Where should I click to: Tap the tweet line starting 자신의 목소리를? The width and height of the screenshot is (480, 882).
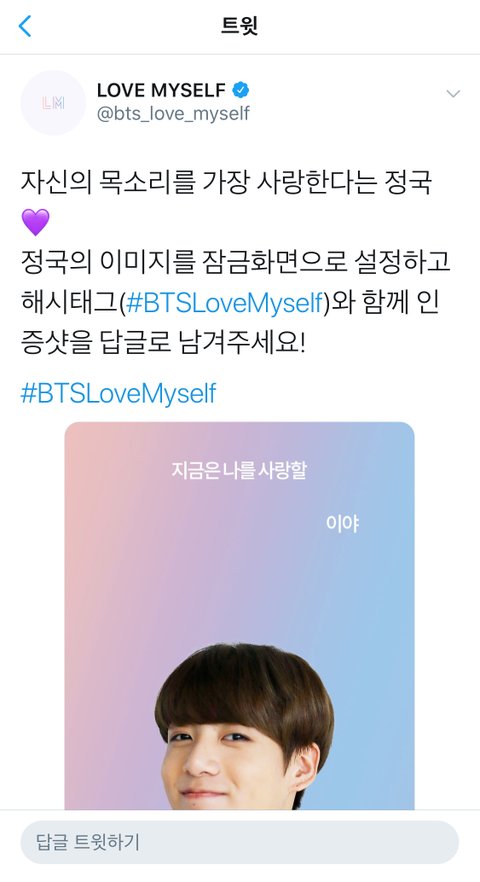[x=226, y=182]
